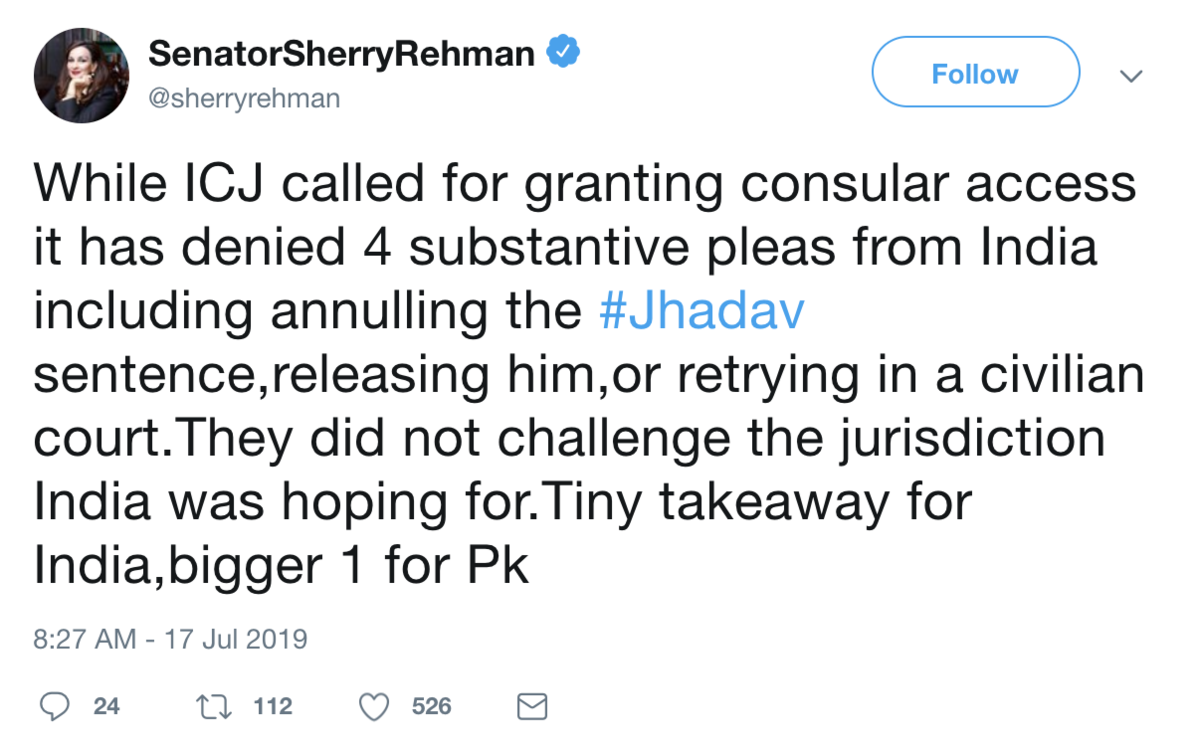Click the '17 Jul 2019' date text
Image resolution: width=1200 pixels, height=756 pixels.
[x=236, y=639]
